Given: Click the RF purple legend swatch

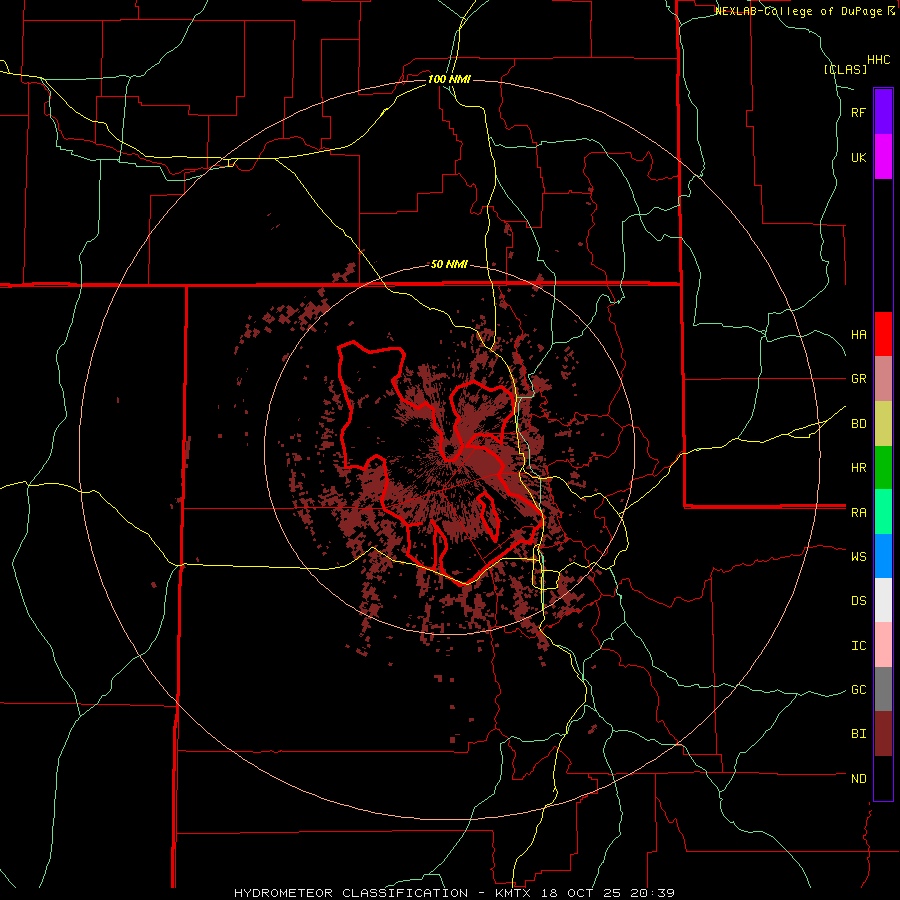Looking at the screenshot, I should click(x=883, y=112).
